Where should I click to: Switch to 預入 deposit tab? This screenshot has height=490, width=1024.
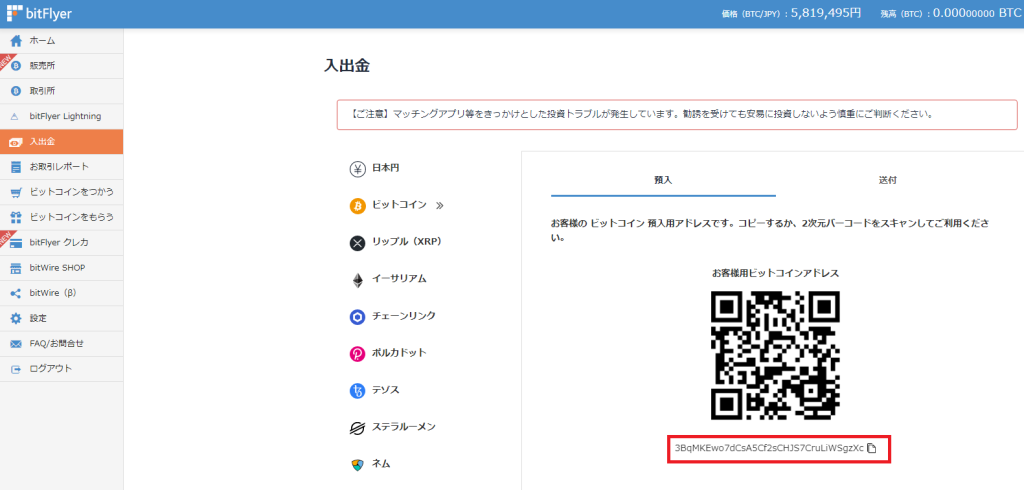pos(664,180)
